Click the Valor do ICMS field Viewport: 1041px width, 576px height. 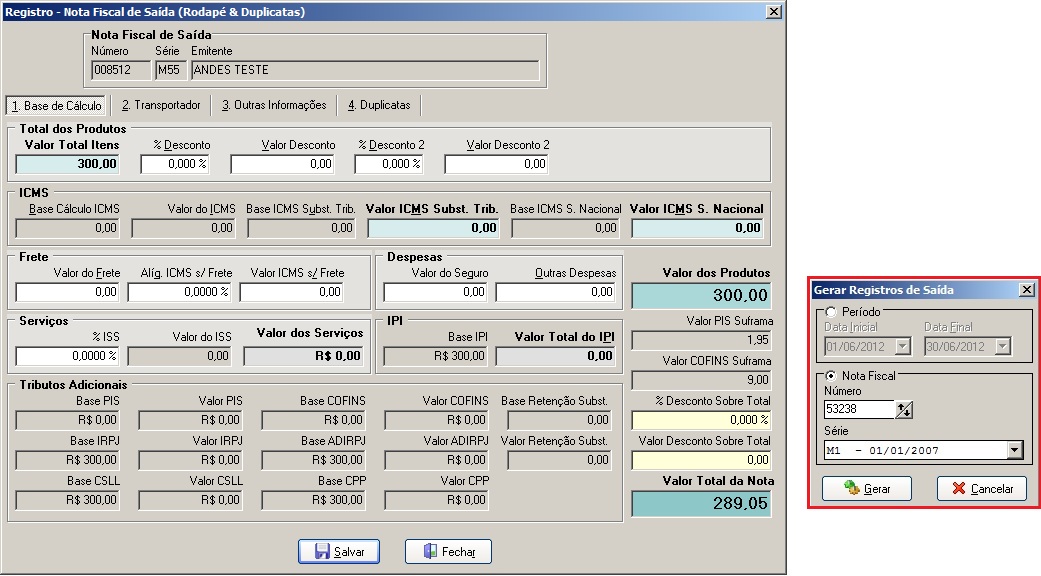(x=184, y=228)
